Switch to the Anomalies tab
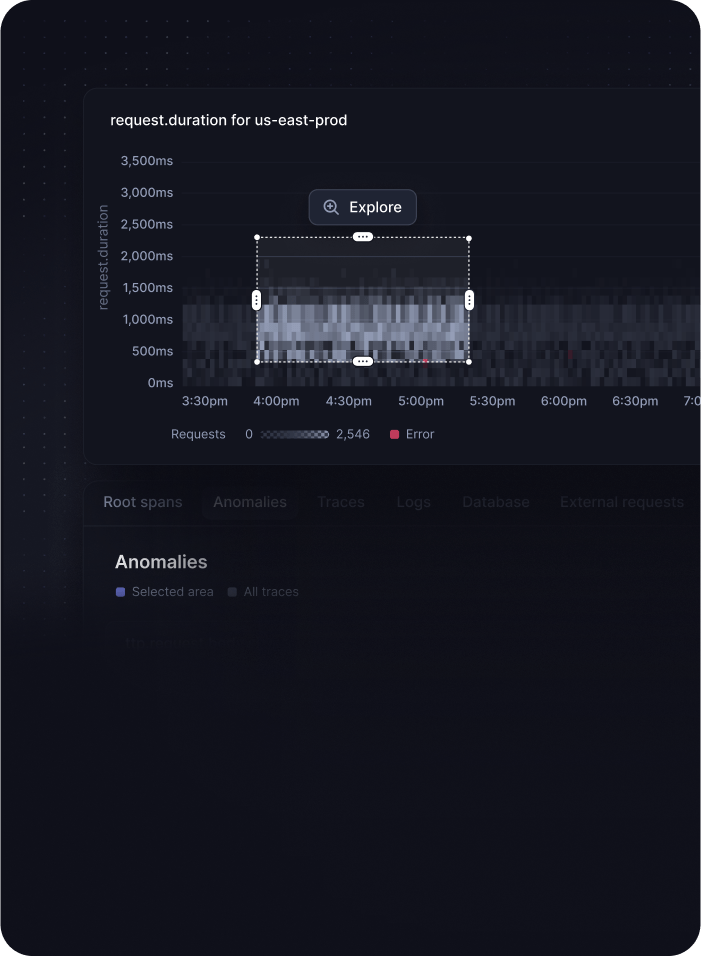The image size is (701, 956). click(x=250, y=502)
